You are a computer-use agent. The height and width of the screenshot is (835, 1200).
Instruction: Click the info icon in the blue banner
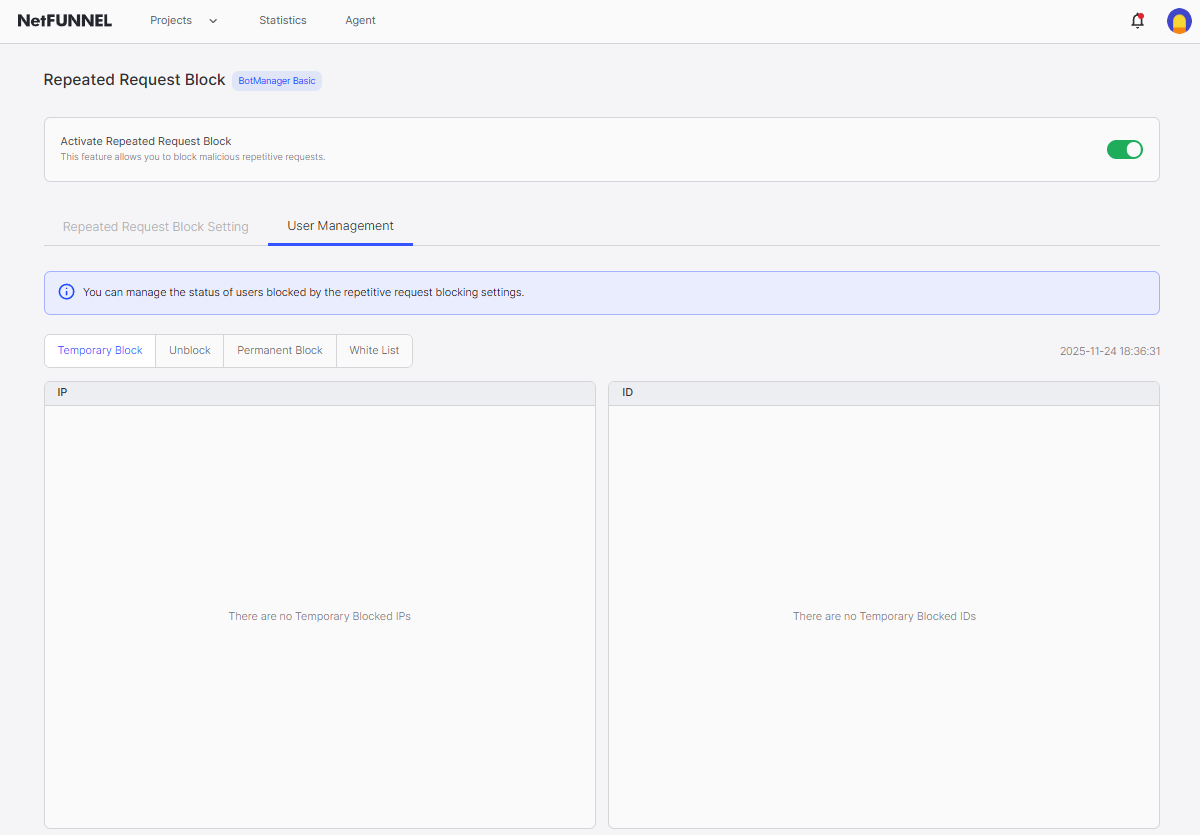[x=66, y=291]
